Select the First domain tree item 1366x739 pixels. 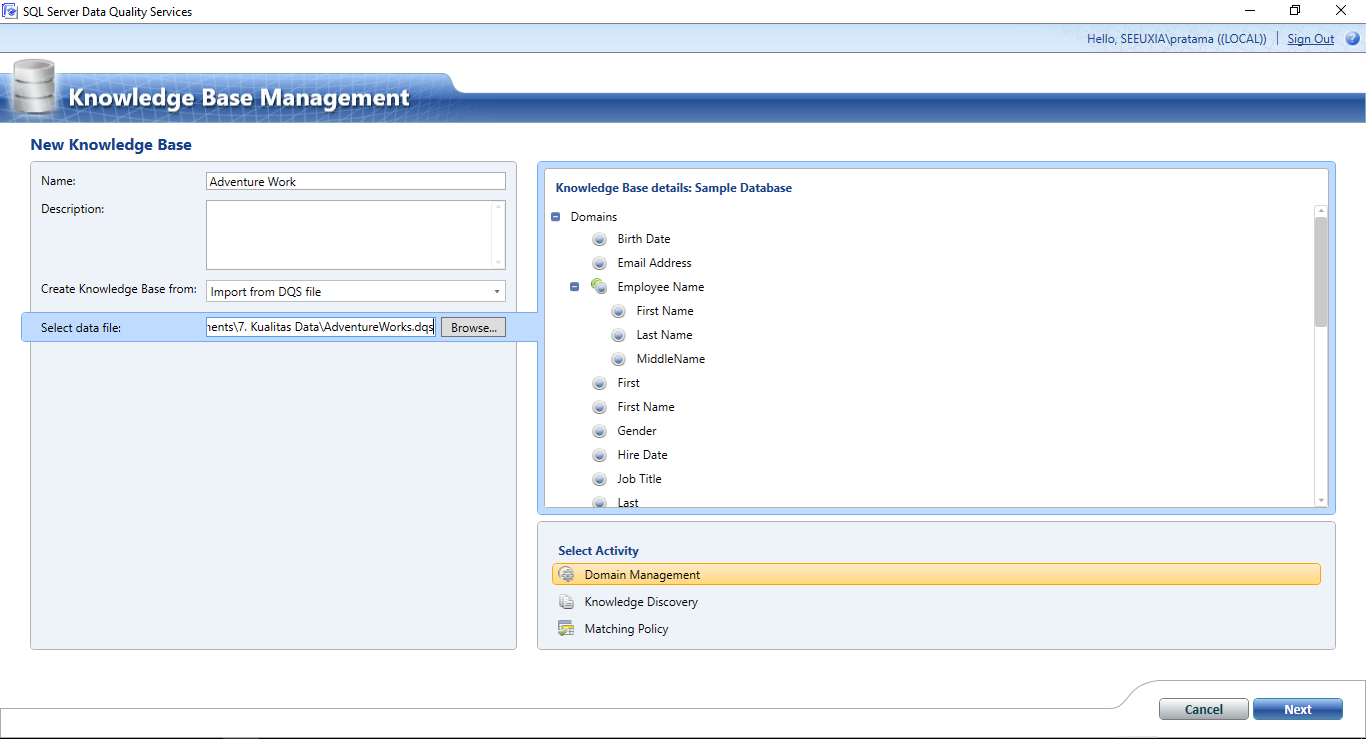click(628, 383)
